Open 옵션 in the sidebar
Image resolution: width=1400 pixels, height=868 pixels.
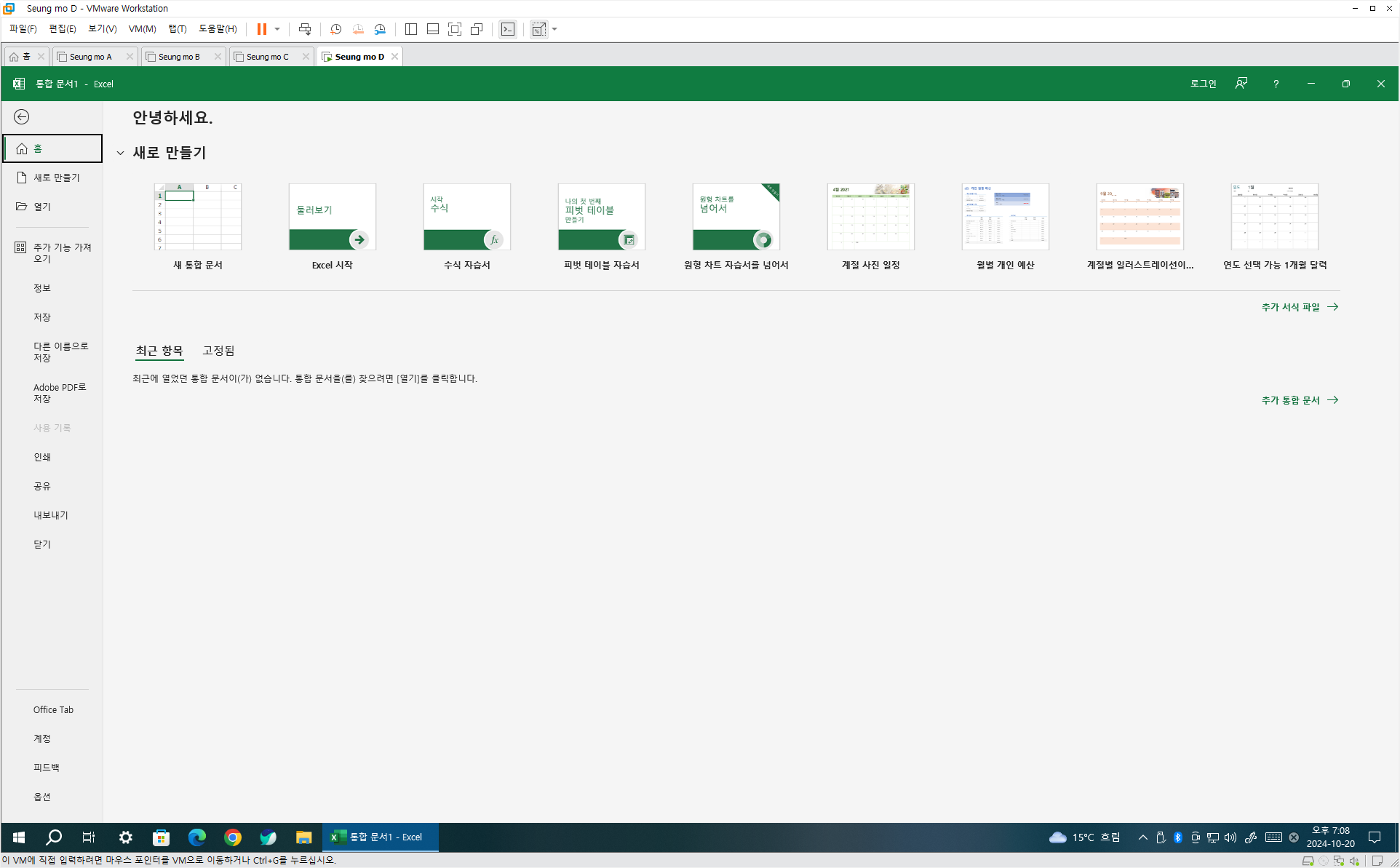coord(42,797)
